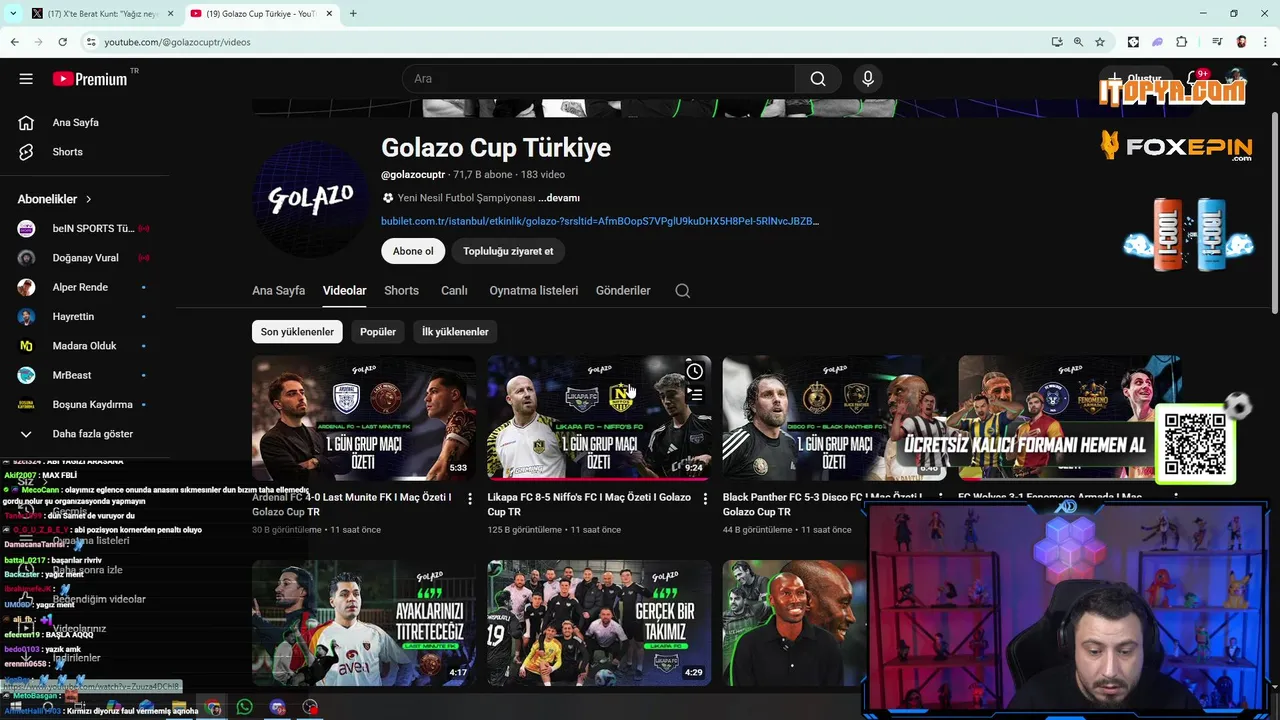Screen dimensions: 1280x720
Task: Open the bubilet.com.tr event link
Action: (x=600, y=221)
